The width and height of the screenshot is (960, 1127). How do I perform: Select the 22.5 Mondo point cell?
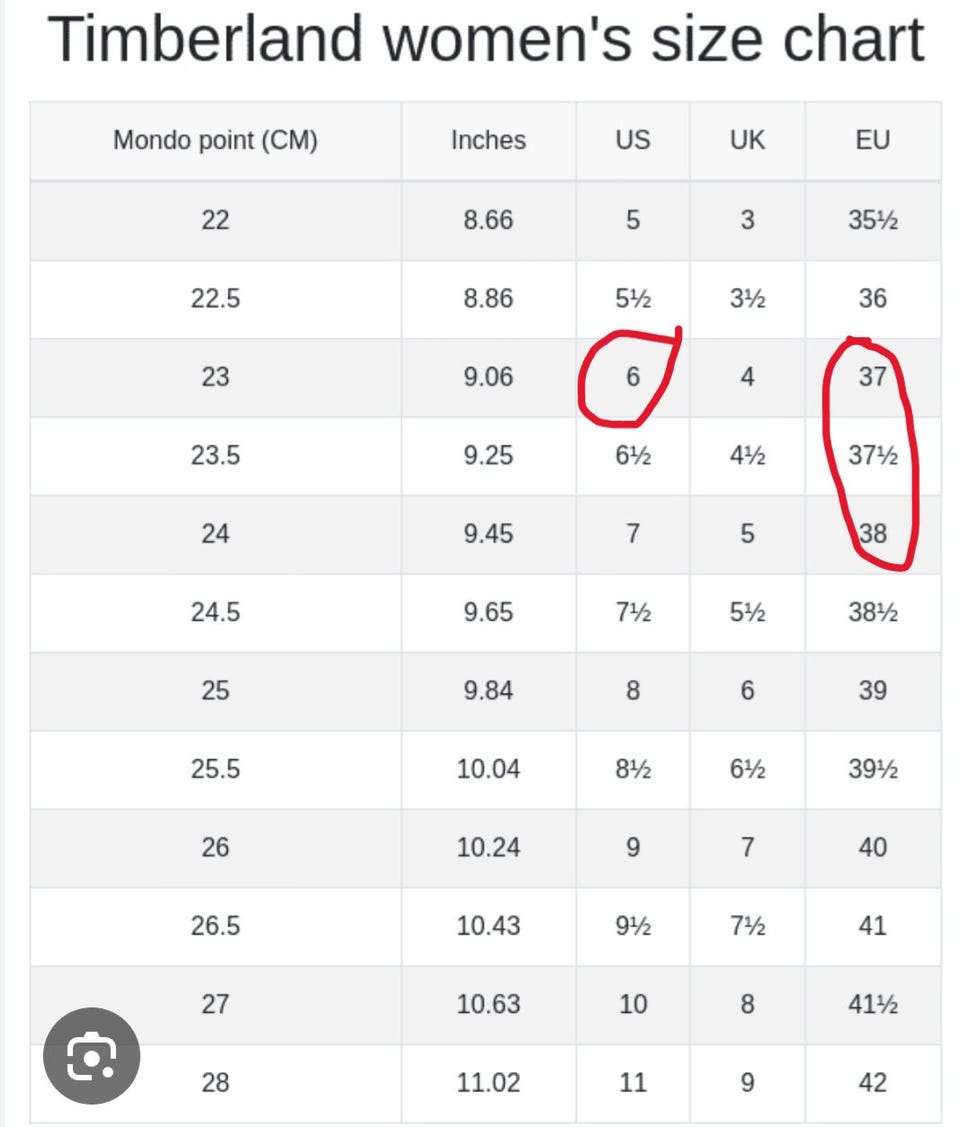tap(215, 298)
